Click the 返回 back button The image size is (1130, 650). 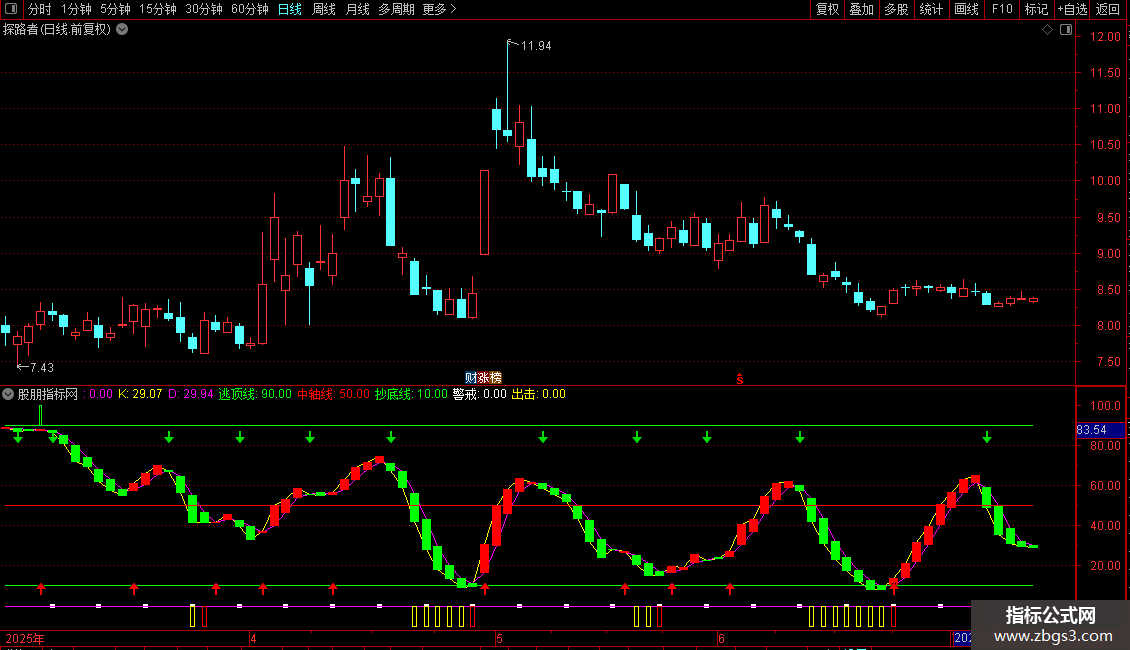pos(1108,9)
